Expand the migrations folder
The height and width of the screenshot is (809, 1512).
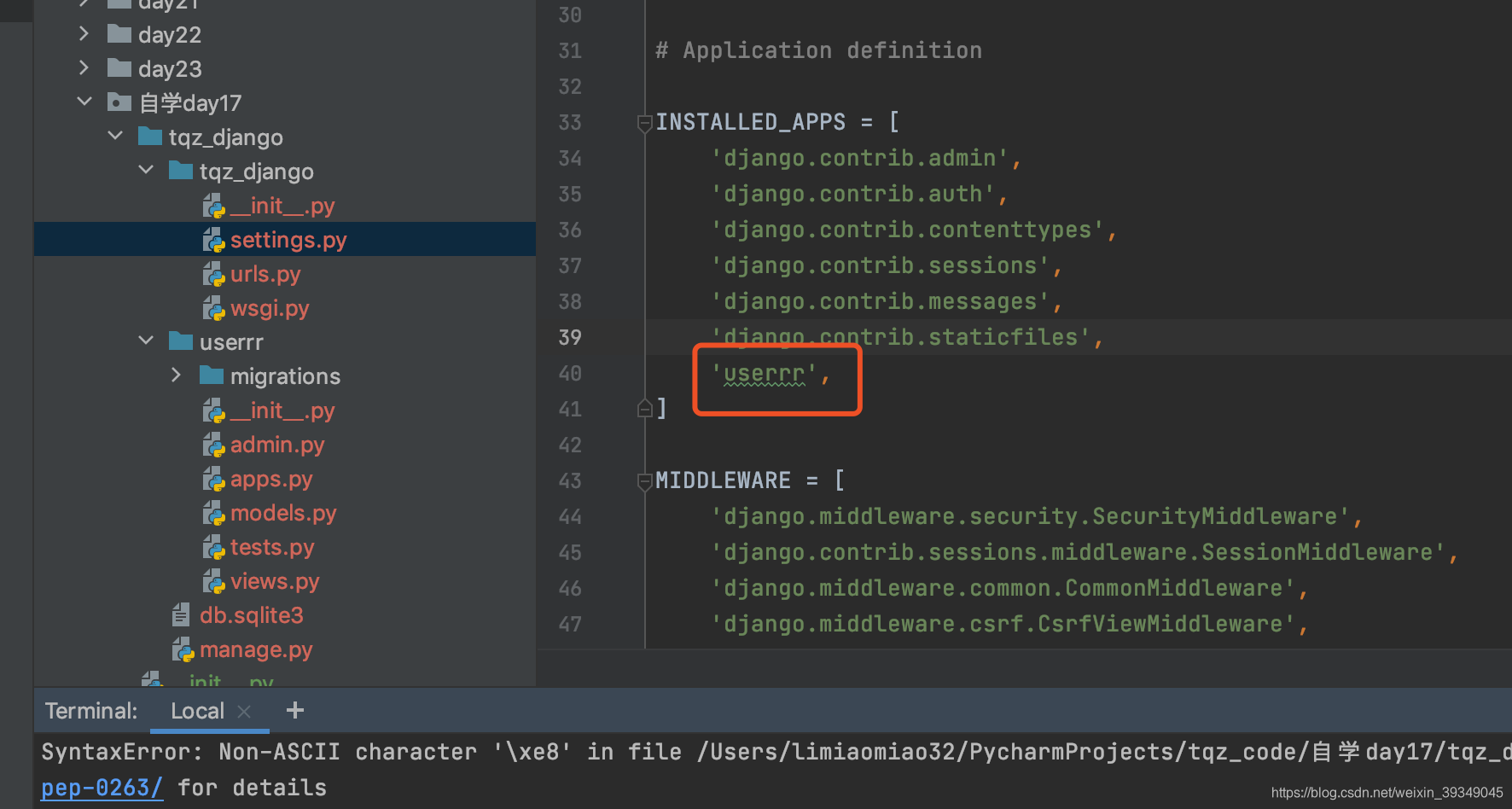click(176, 375)
